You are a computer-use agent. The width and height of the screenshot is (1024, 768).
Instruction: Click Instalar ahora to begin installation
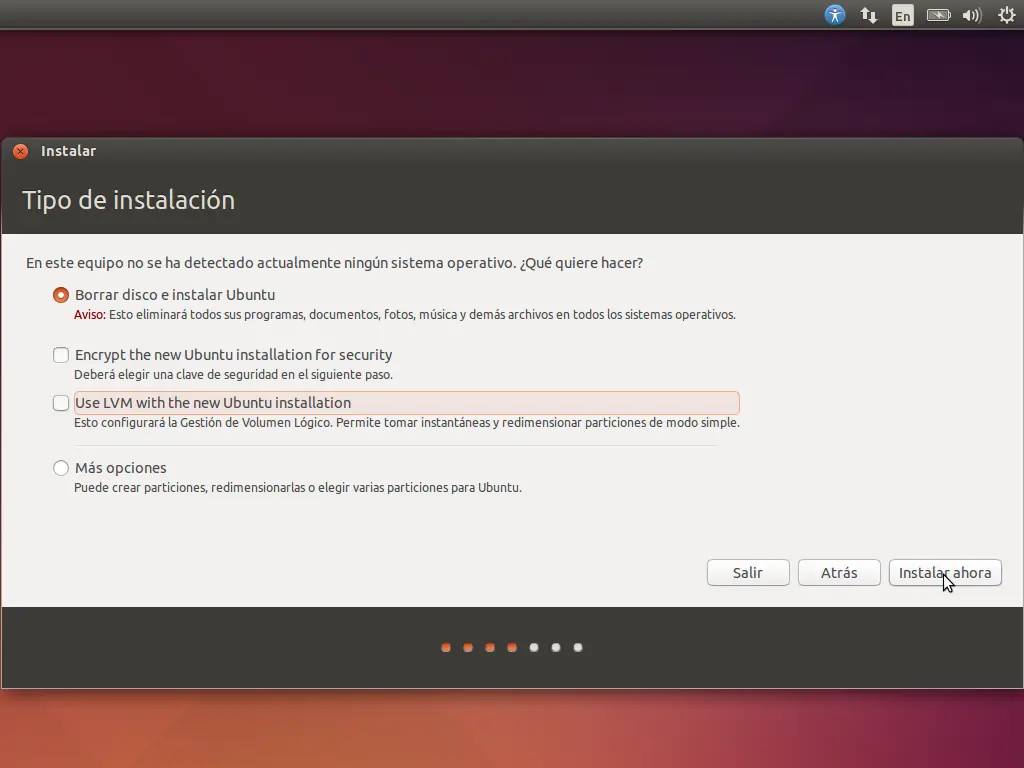(945, 573)
